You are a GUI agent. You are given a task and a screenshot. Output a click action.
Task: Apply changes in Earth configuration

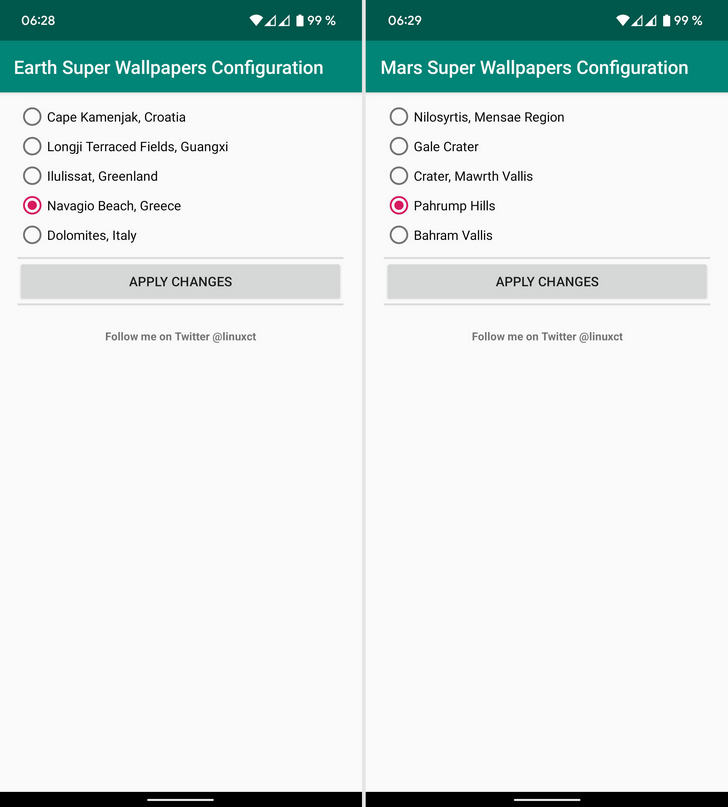181,282
